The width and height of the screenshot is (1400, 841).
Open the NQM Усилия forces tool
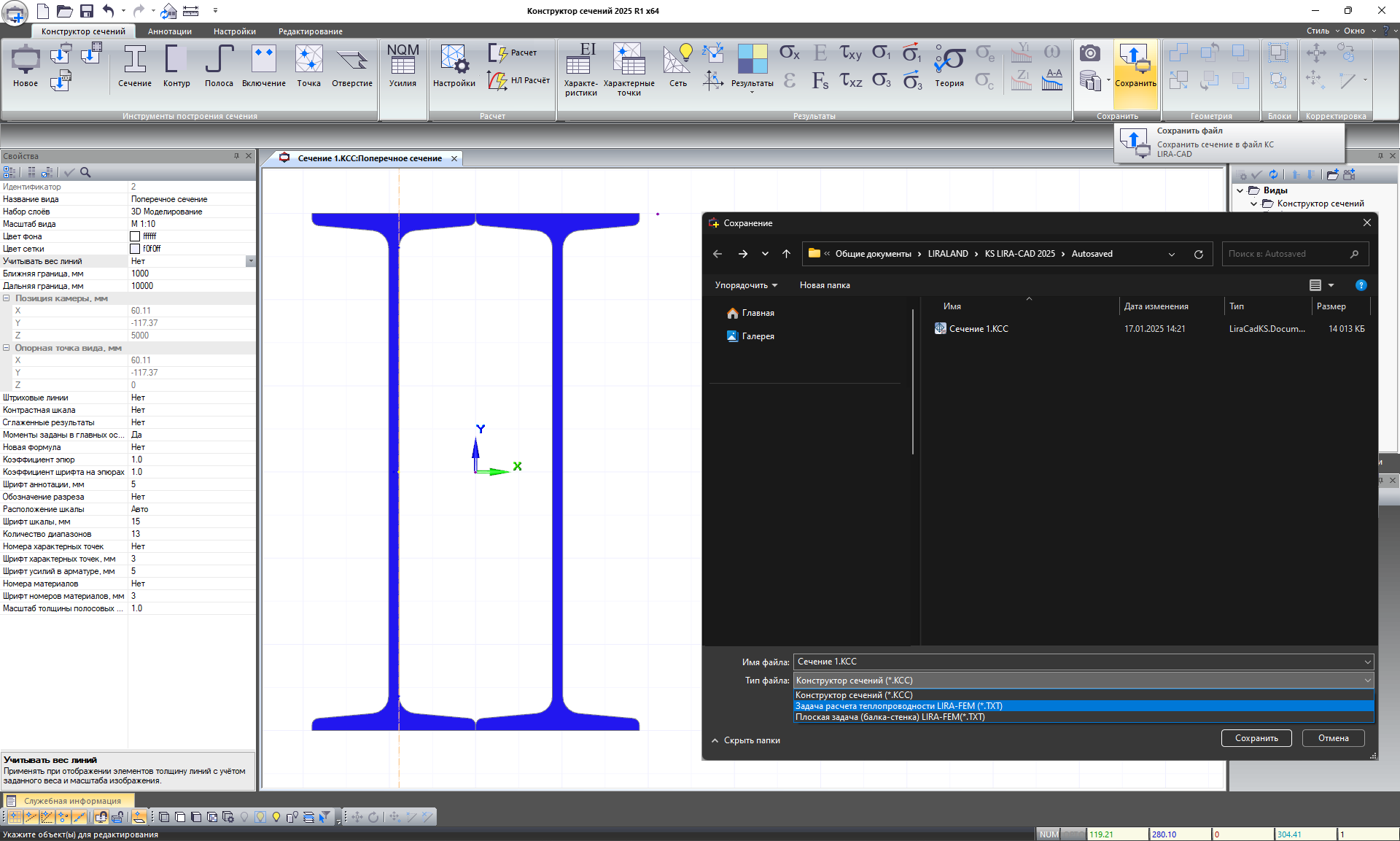[x=402, y=66]
